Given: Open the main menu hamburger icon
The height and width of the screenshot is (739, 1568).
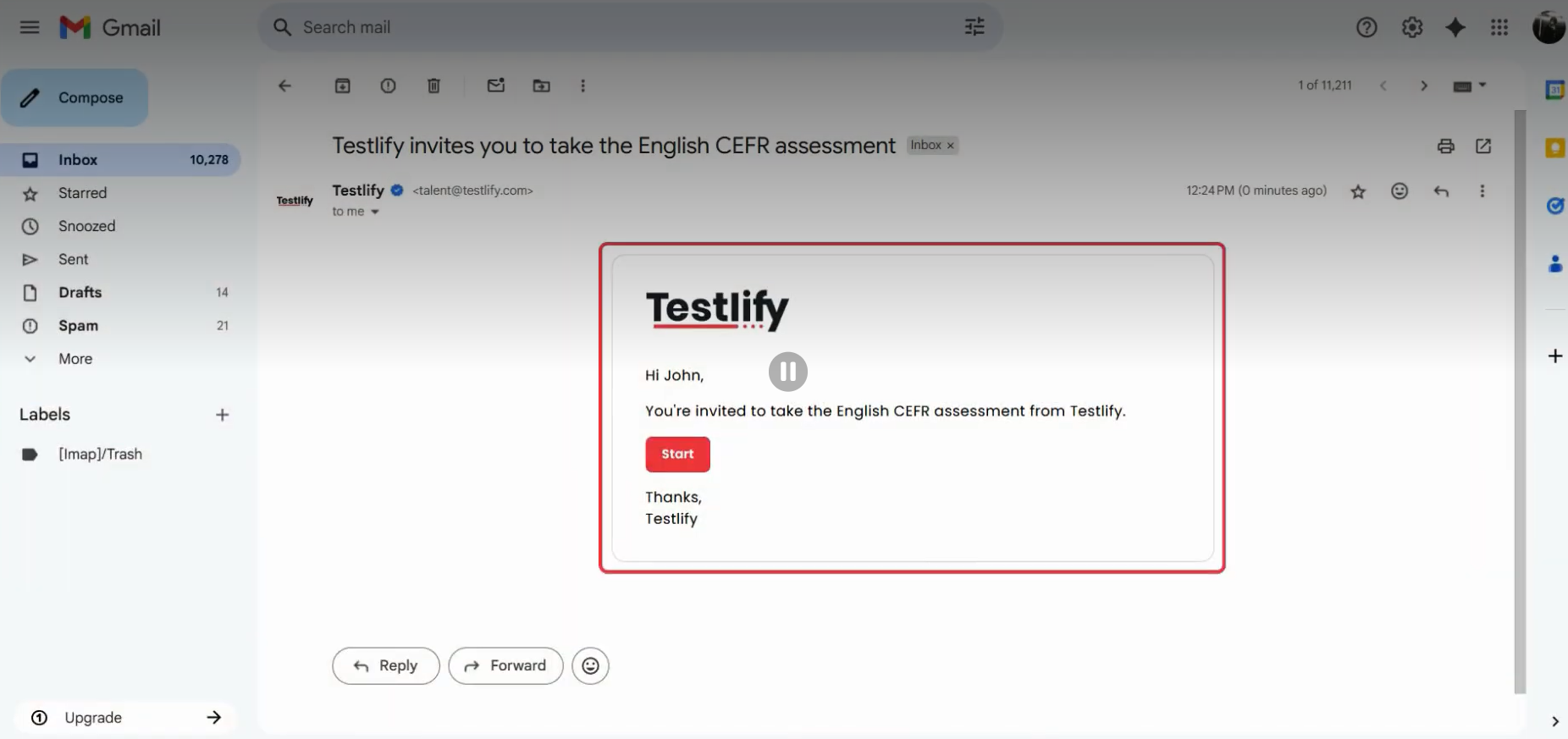Looking at the screenshot, I should (30, 27).
